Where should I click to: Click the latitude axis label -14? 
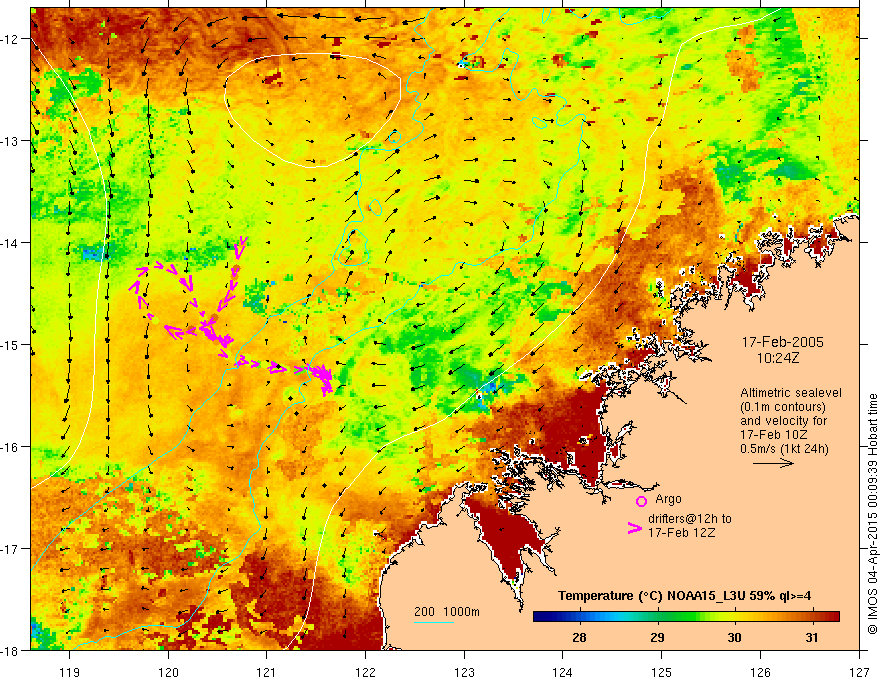click(x=10, y=243)
